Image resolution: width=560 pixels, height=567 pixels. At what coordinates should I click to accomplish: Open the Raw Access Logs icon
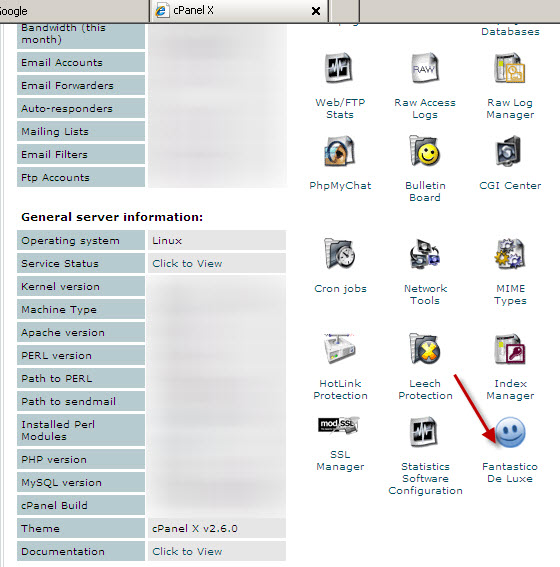click(x=425, y=68)
